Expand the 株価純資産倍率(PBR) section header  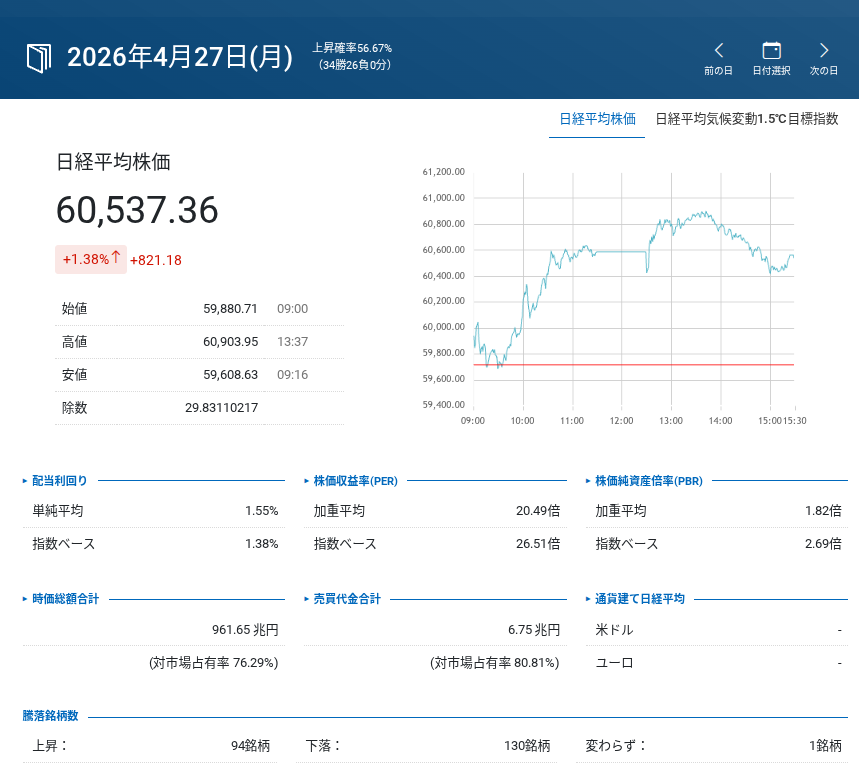[648, 481]
